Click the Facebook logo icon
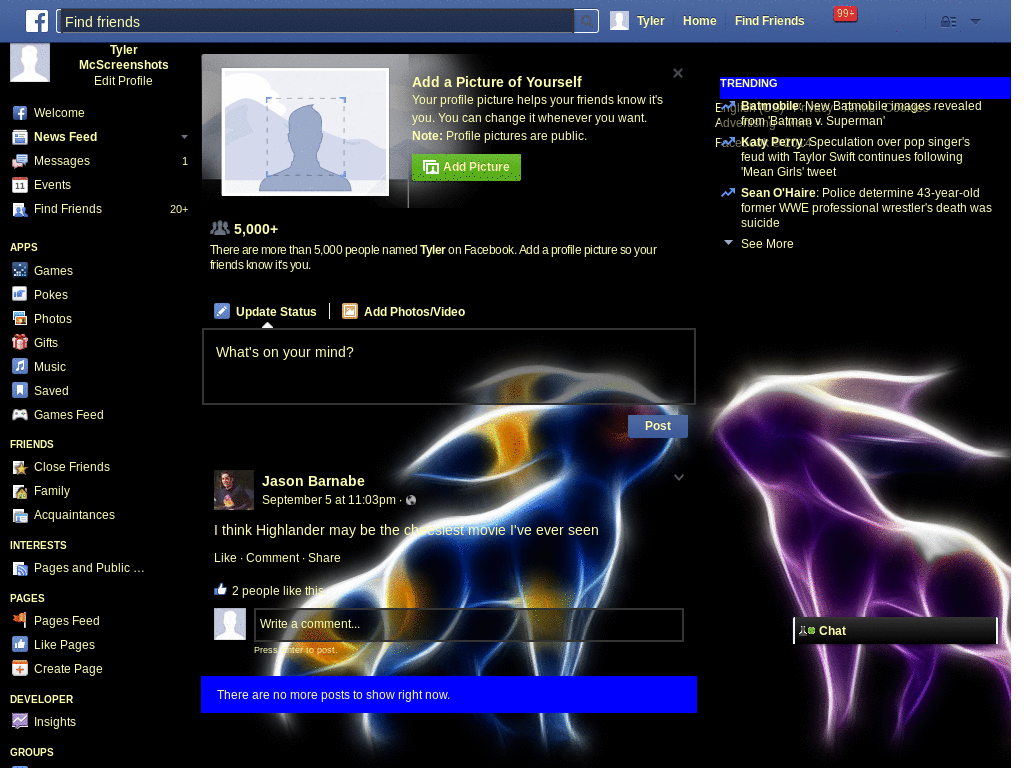Image resolution: width=1024 pixels, height=768 pixels. point(37,21)
